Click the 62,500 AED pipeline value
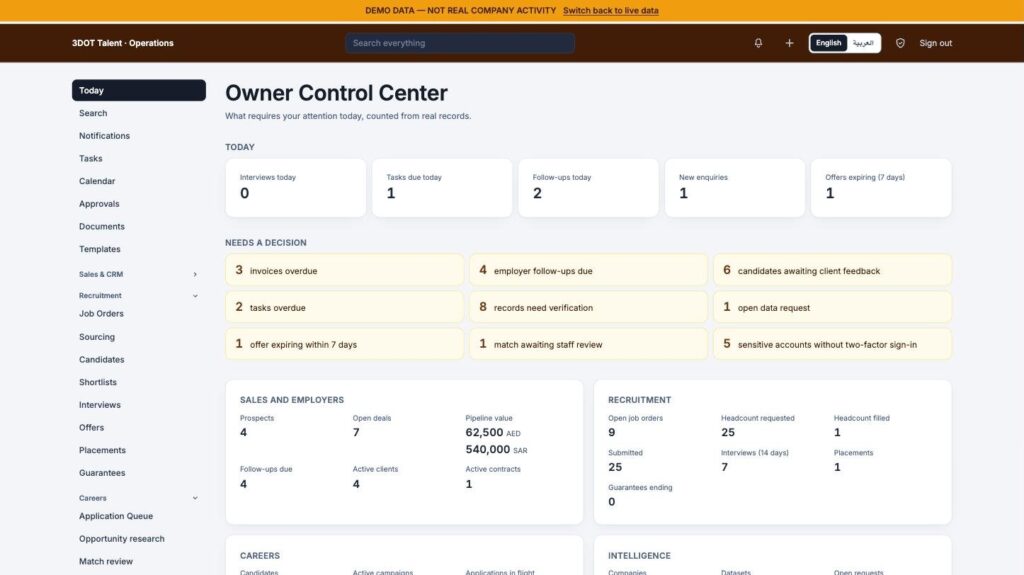 coord(493,433)
